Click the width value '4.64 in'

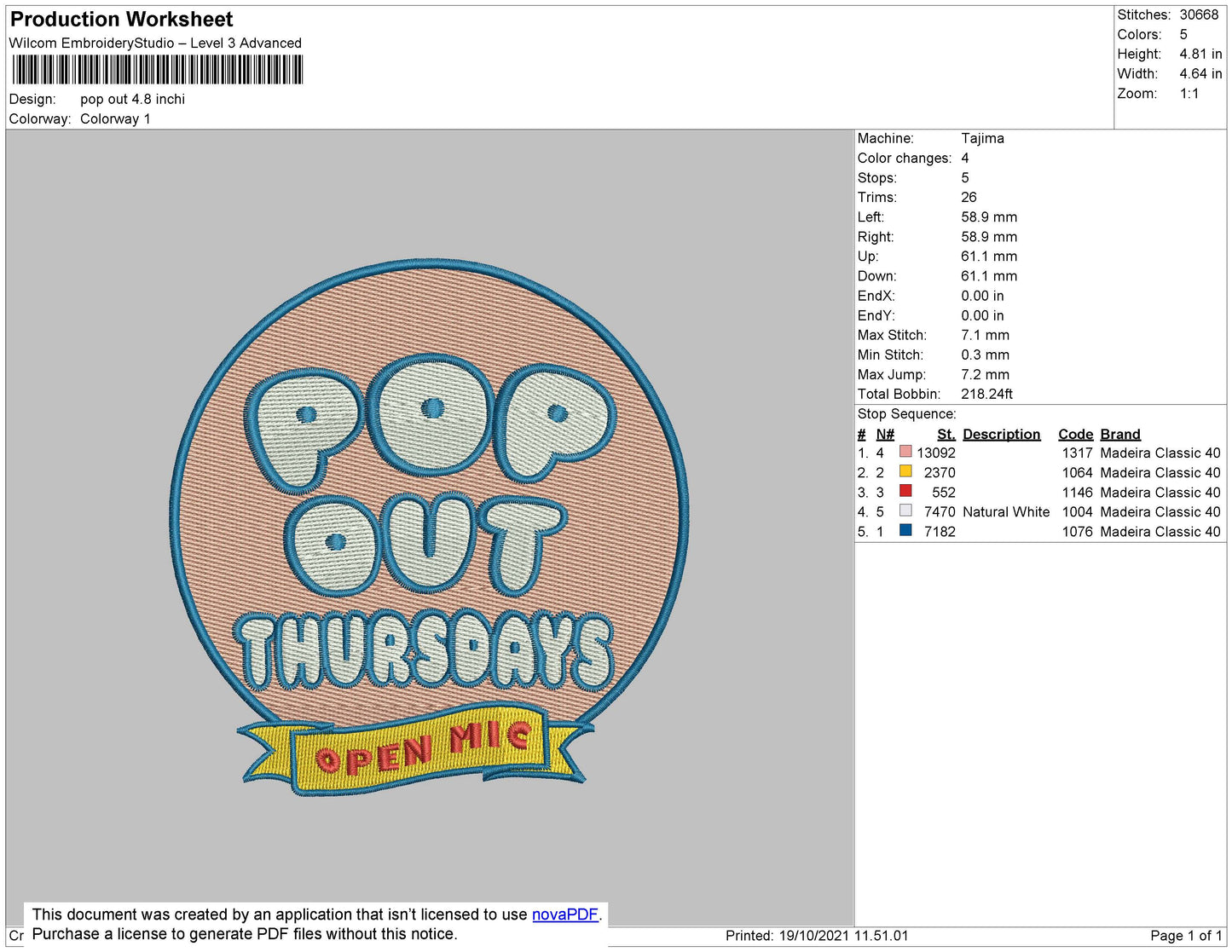pyautogui.click(x=1200, y=73)
